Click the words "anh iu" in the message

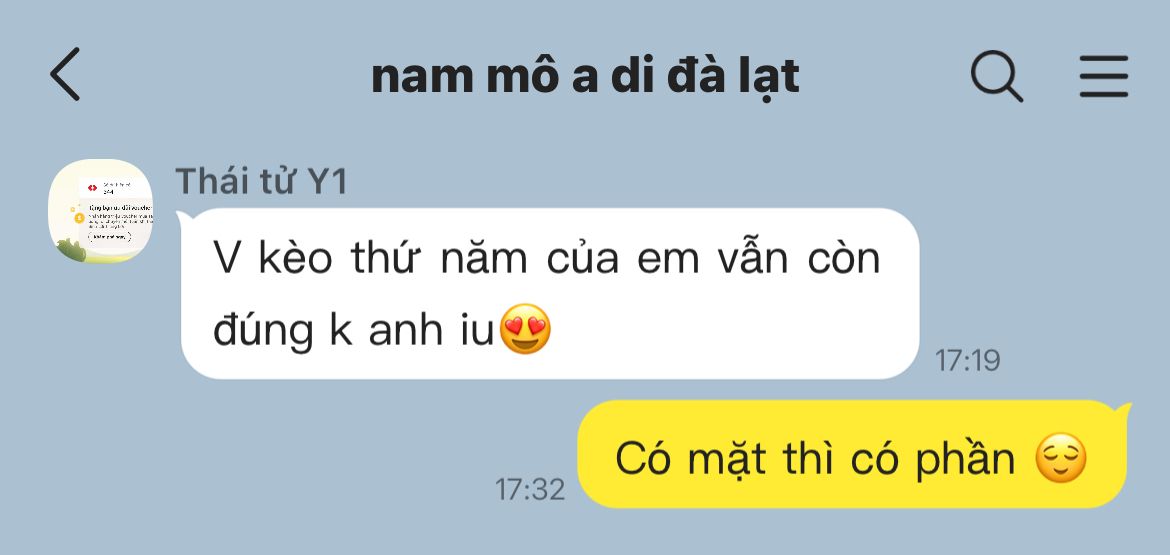pyautogui.click(x=431, y=328)
